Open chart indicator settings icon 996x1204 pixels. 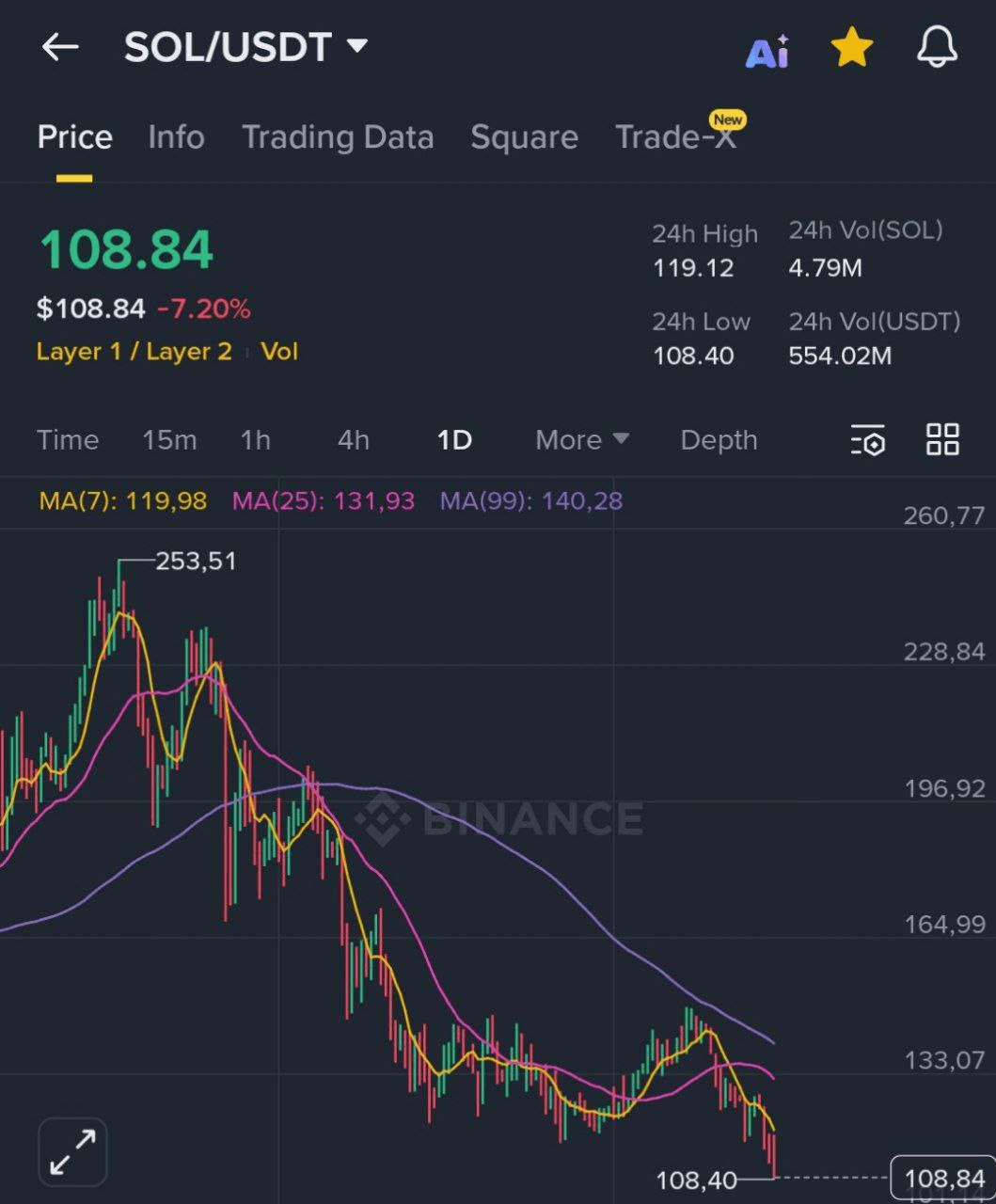click(x=867, y=440)
